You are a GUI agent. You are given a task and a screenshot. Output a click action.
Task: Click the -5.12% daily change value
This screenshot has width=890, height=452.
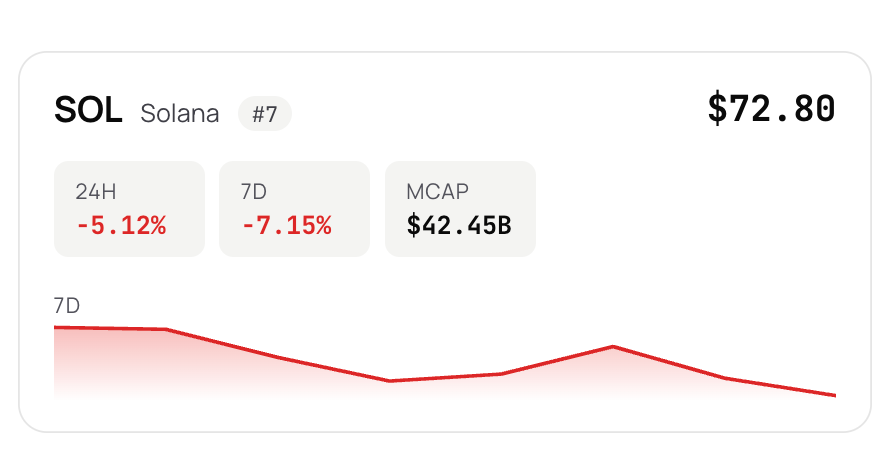tap(121, 225)
